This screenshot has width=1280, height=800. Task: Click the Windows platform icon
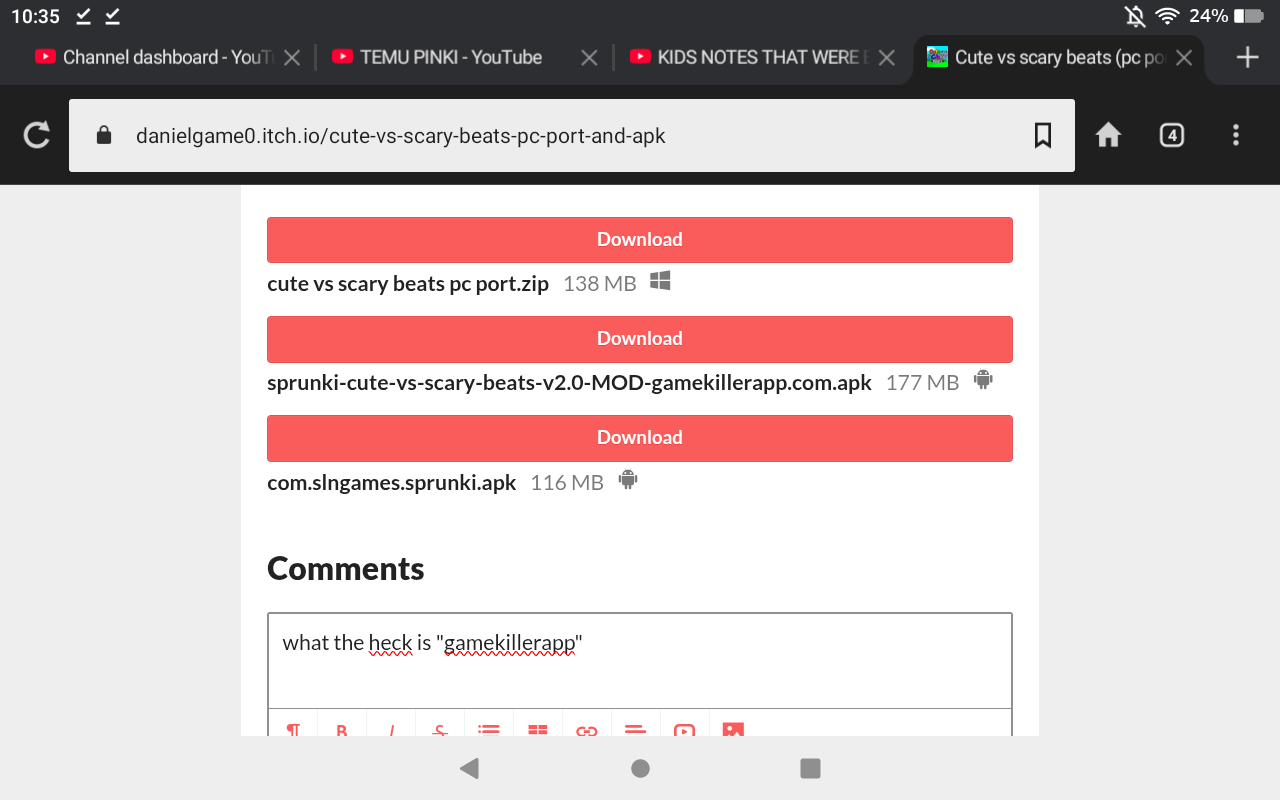coord(660,281)
